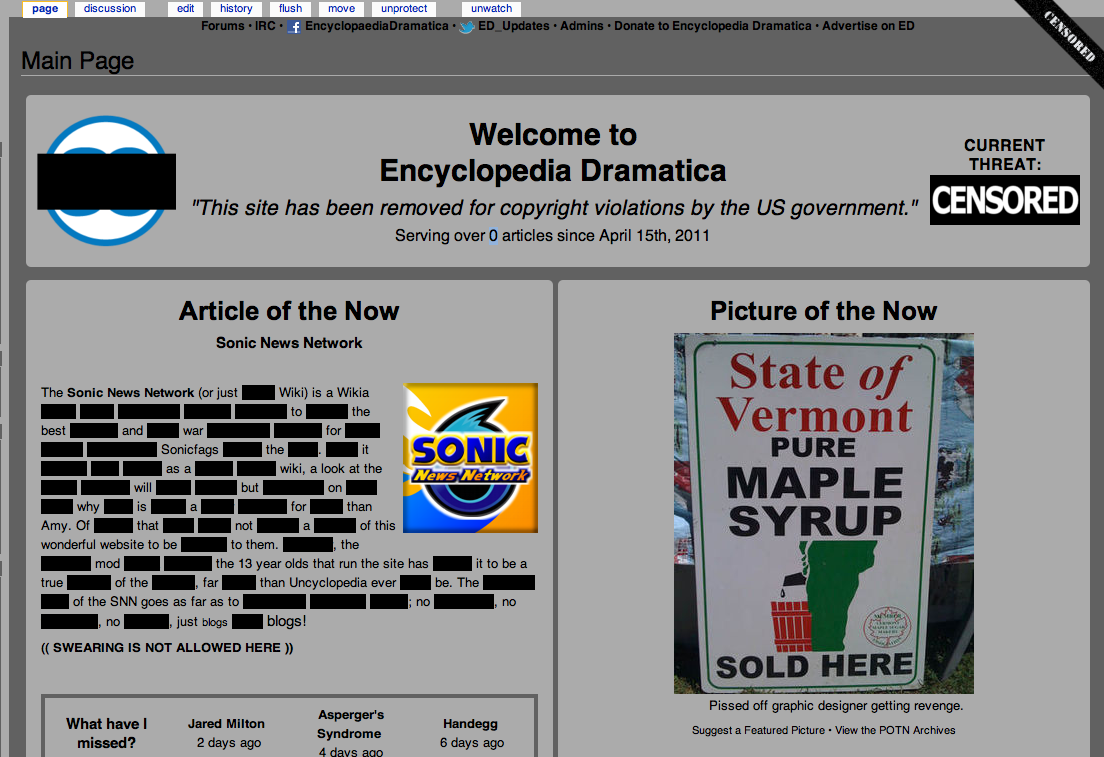The image size is (1104, 757).
Task: Click the CENSORED threat level banner
Action: [1004, 200]
